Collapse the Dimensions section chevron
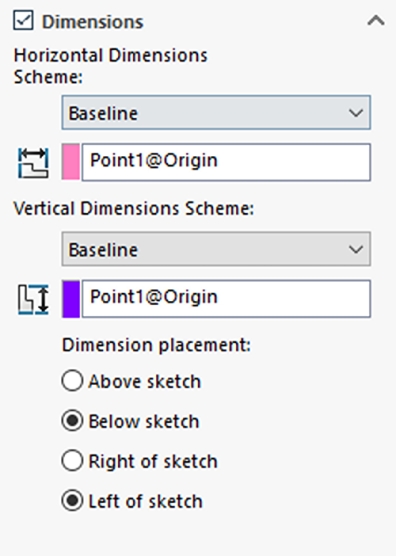The height and width of the screenshot is (556, 396). [376, 21]
